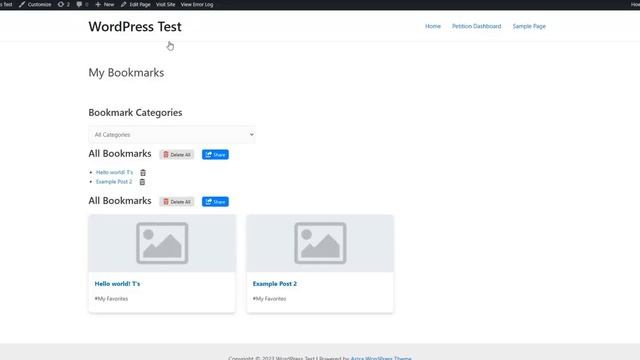
Task: Expand the All Categories dropdown
Action: (x=172, y=135)
